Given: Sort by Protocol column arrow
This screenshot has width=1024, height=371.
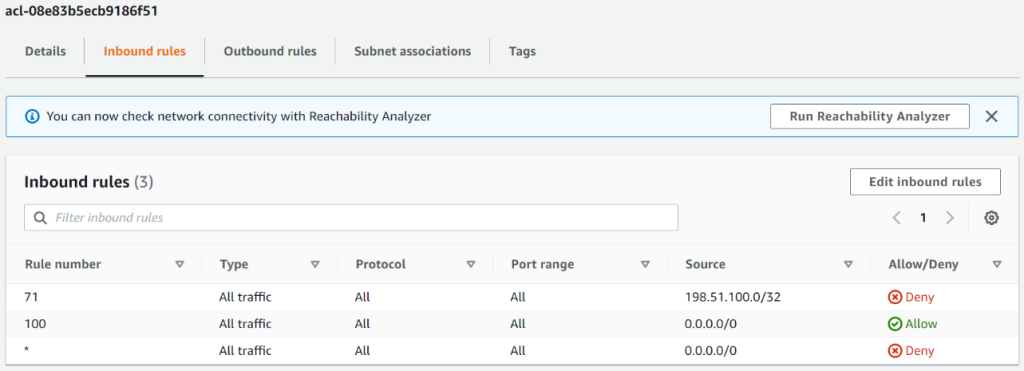Looking at the screenshot, I should [x=470, y=265].
